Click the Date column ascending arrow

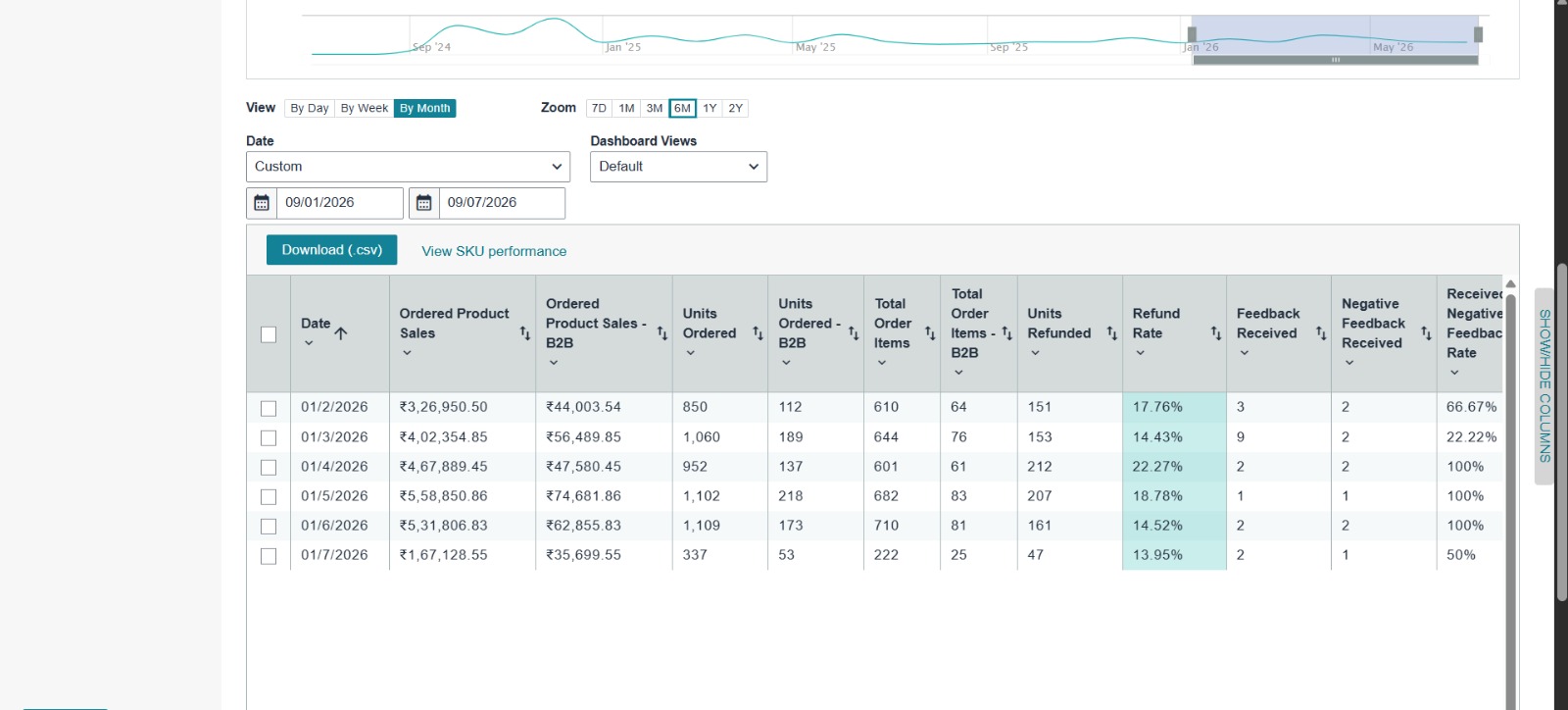[x=341, y=333]
